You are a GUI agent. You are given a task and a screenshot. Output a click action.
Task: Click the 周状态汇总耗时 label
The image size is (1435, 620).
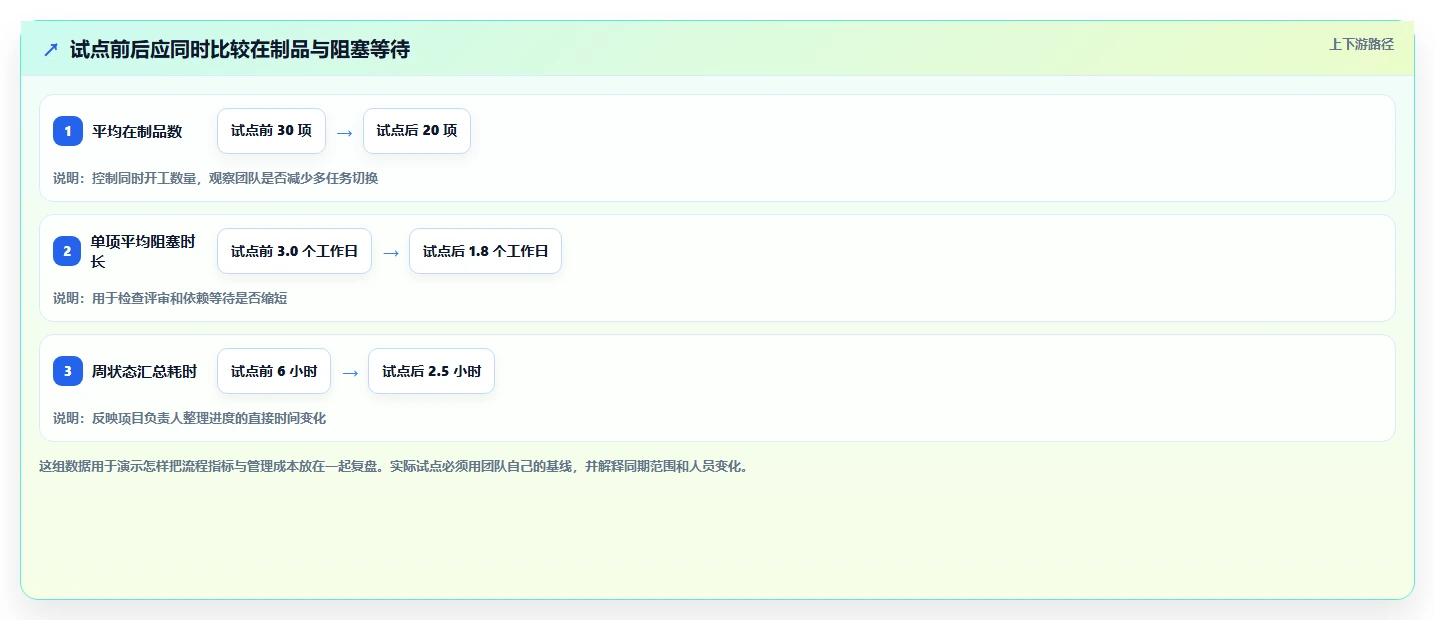(144, 371)
